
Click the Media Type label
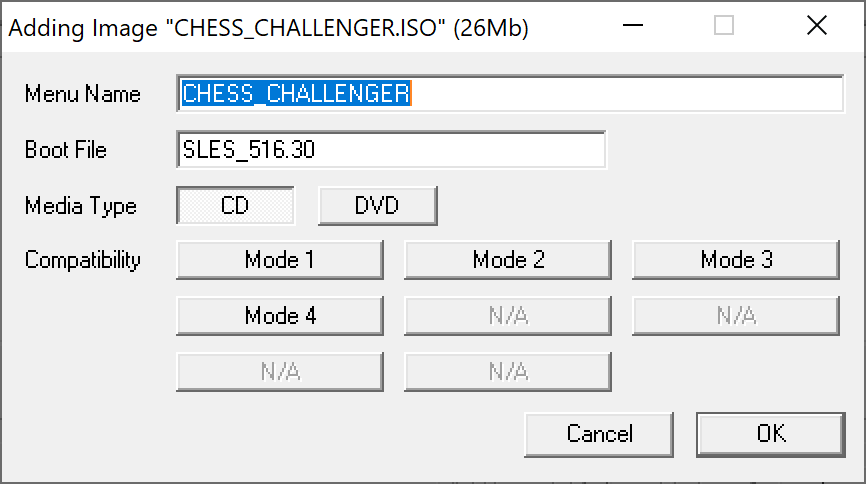(x=81, y=206)
